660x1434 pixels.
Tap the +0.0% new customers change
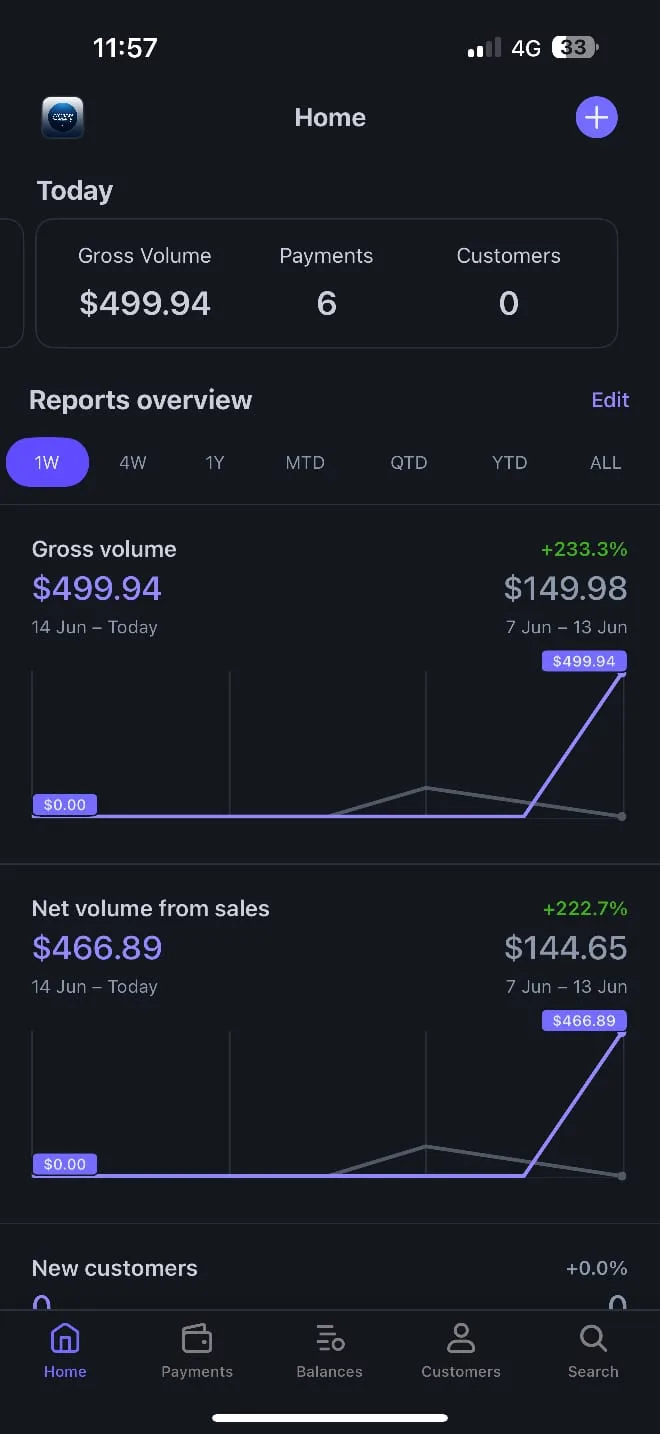(597, 1268)
